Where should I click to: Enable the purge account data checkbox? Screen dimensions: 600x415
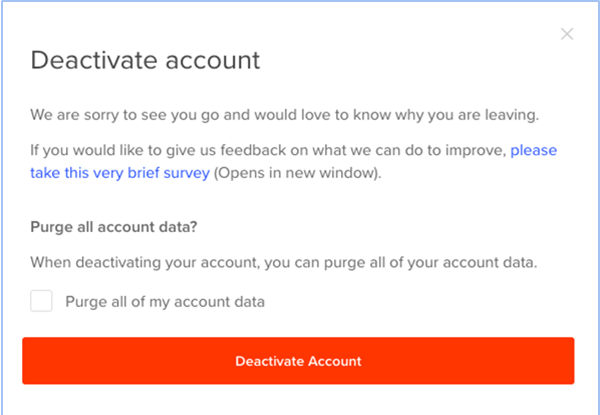[x=41, y=300]
